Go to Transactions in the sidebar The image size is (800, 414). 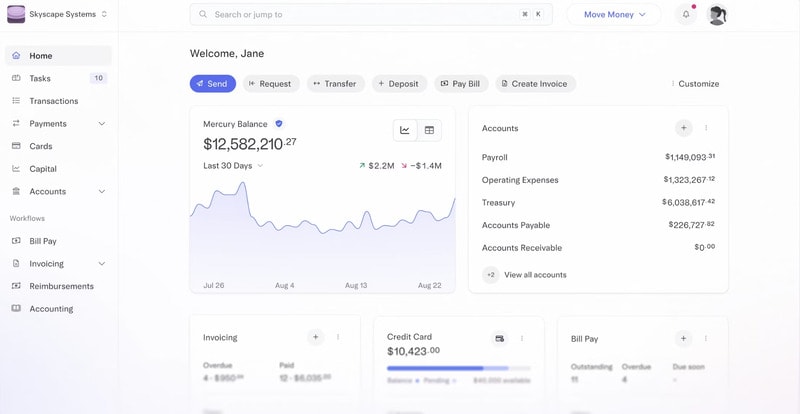tap(53, 101)
